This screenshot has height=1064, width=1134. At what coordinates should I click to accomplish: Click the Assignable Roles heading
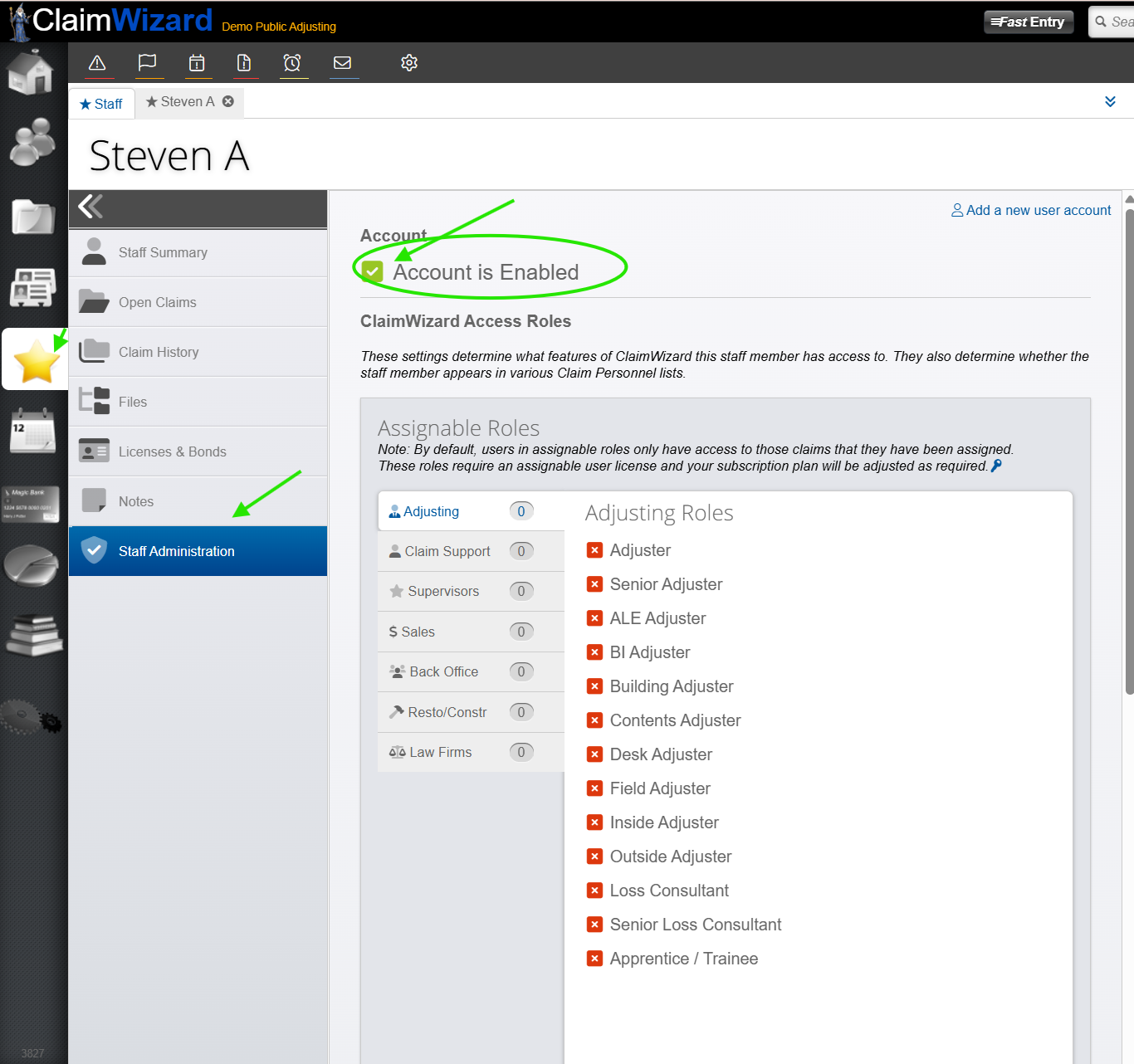coord(458,428)
